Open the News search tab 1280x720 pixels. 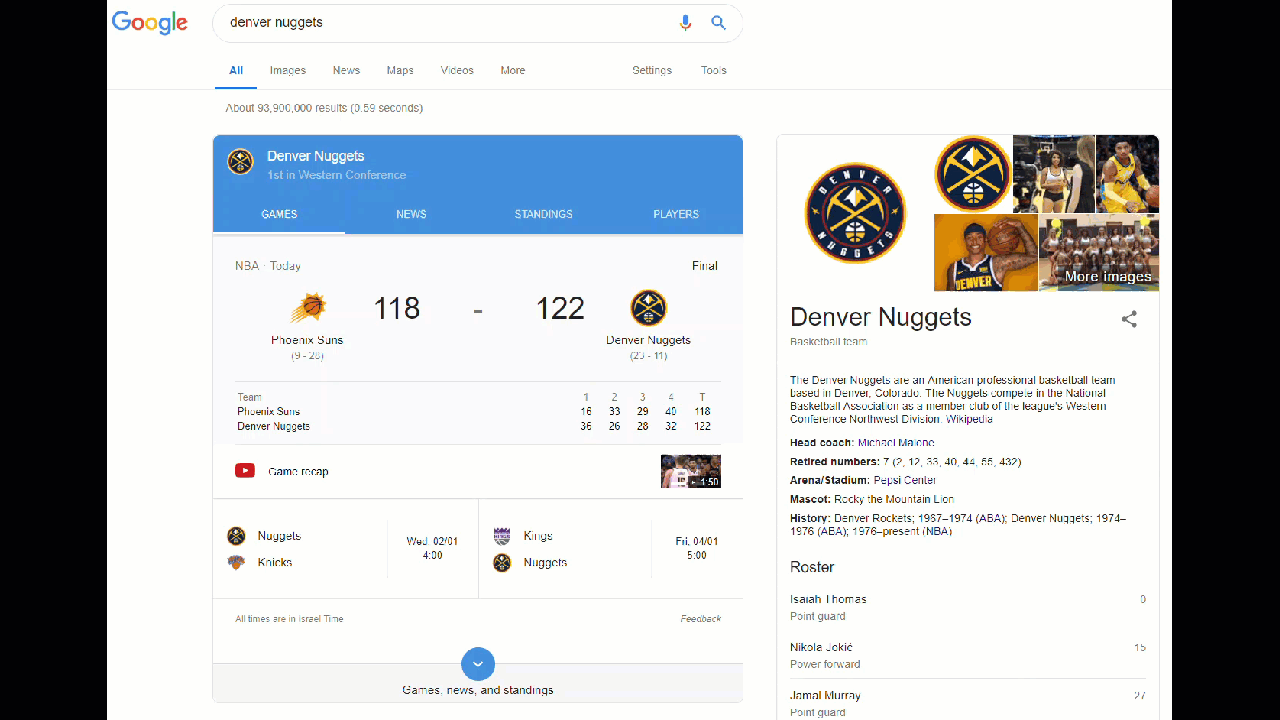tap(346, 70)
